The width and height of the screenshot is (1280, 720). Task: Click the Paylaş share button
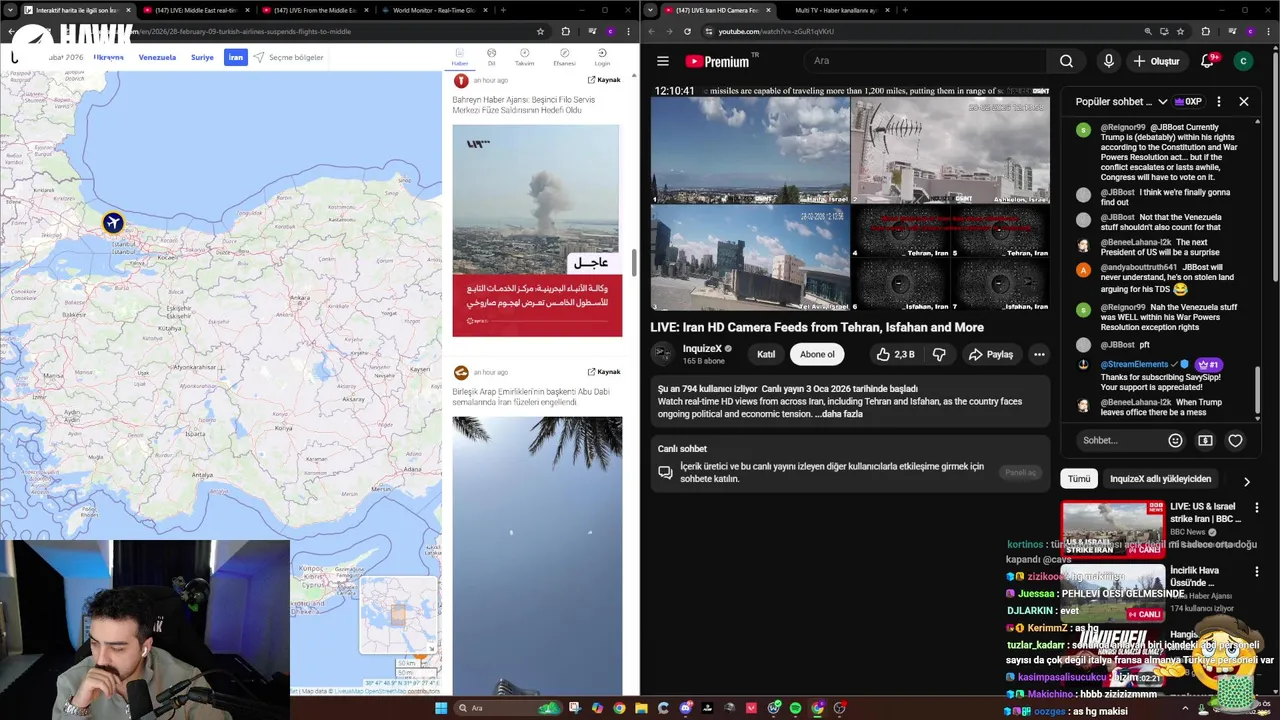(991, 354)
